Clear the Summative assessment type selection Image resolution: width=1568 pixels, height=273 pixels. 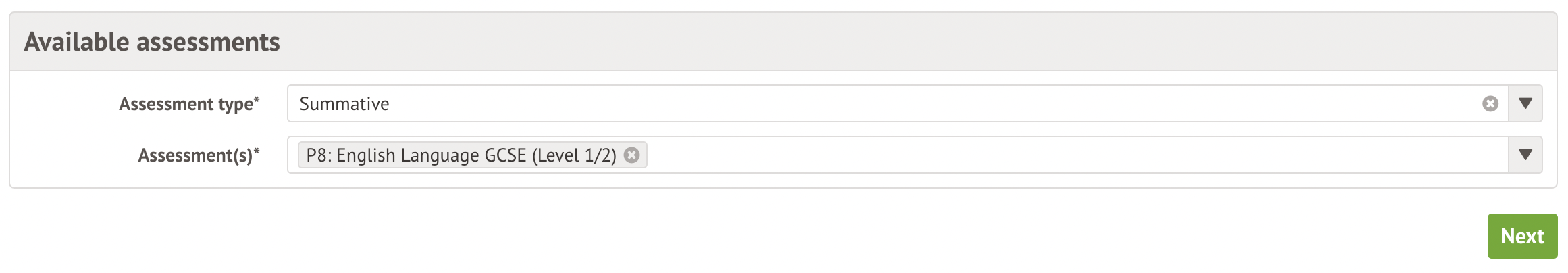pos(1490,104)
